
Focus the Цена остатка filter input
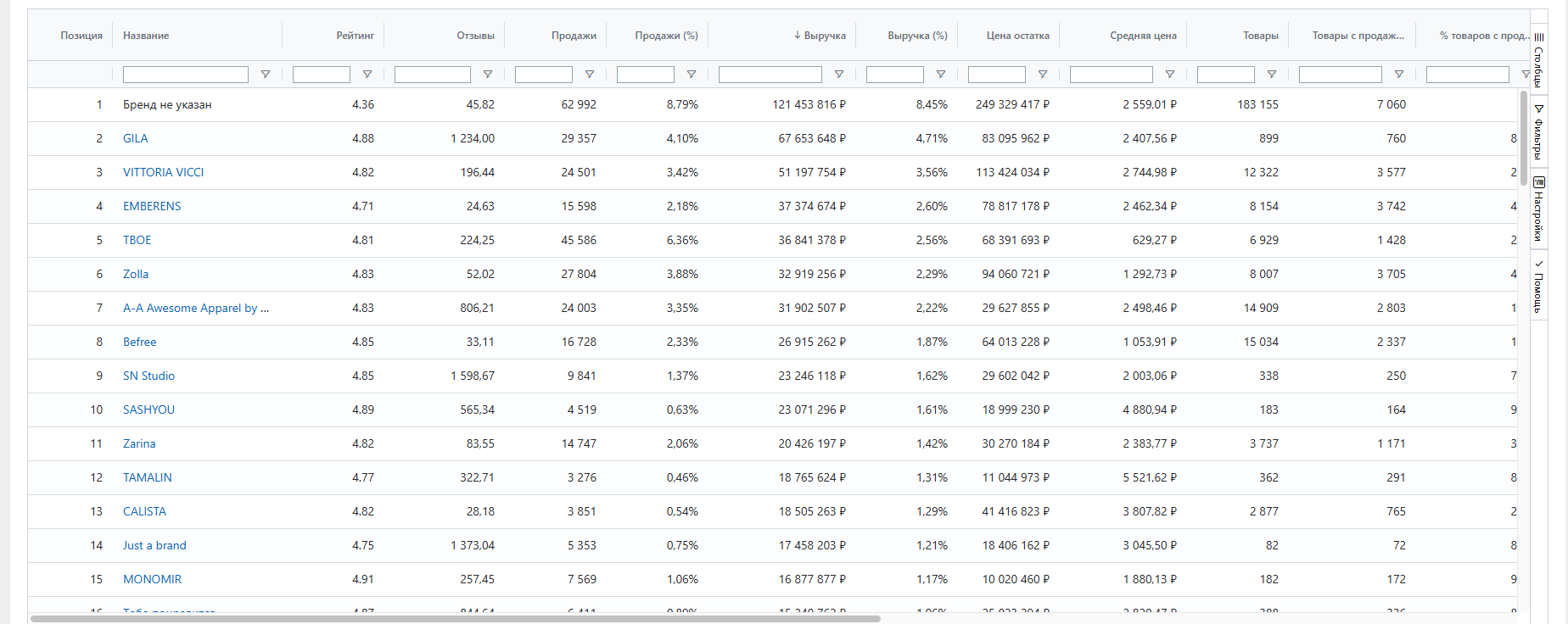[x=997, y=75]
